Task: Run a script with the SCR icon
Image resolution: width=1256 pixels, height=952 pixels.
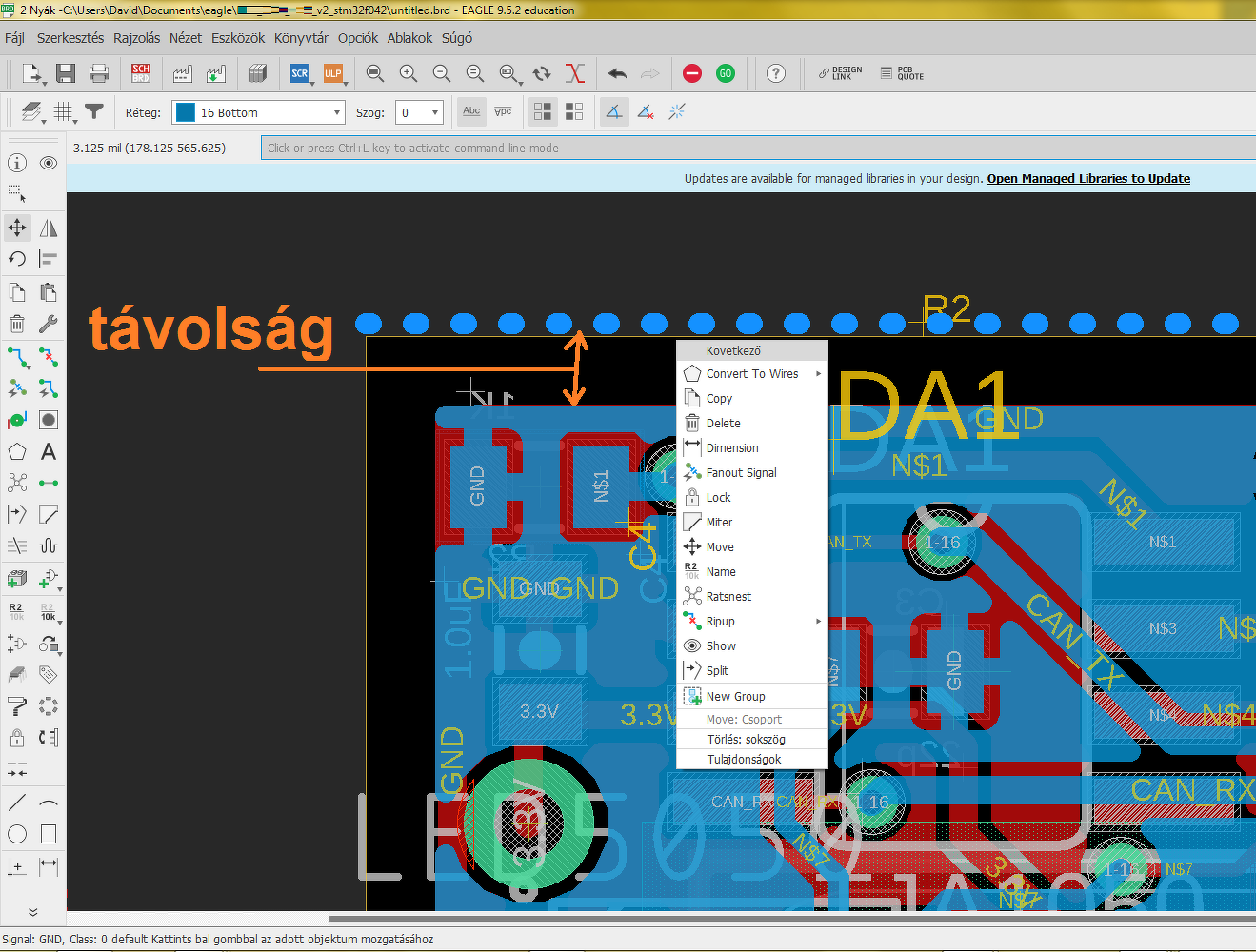Action: point(300,73)
